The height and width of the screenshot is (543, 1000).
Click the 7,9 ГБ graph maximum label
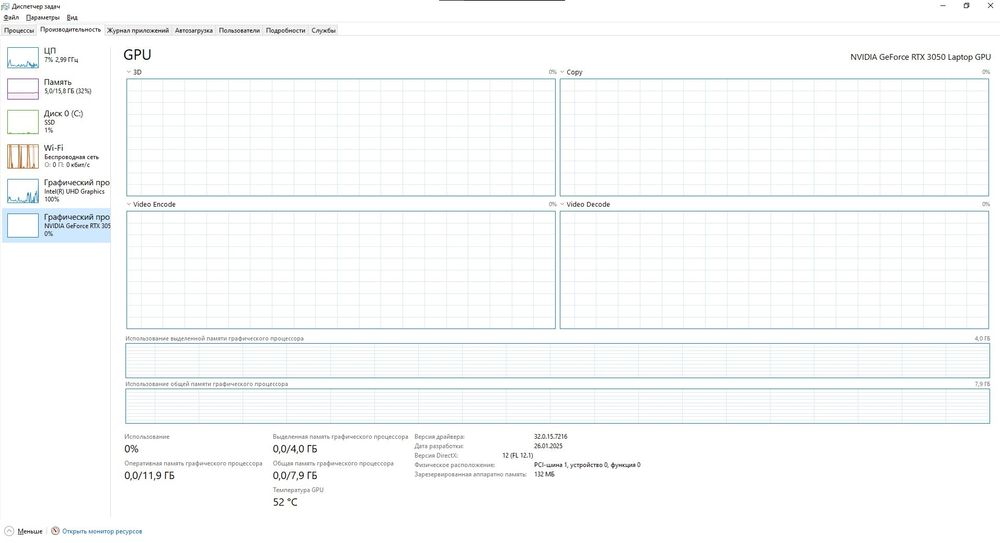(982, 384)
